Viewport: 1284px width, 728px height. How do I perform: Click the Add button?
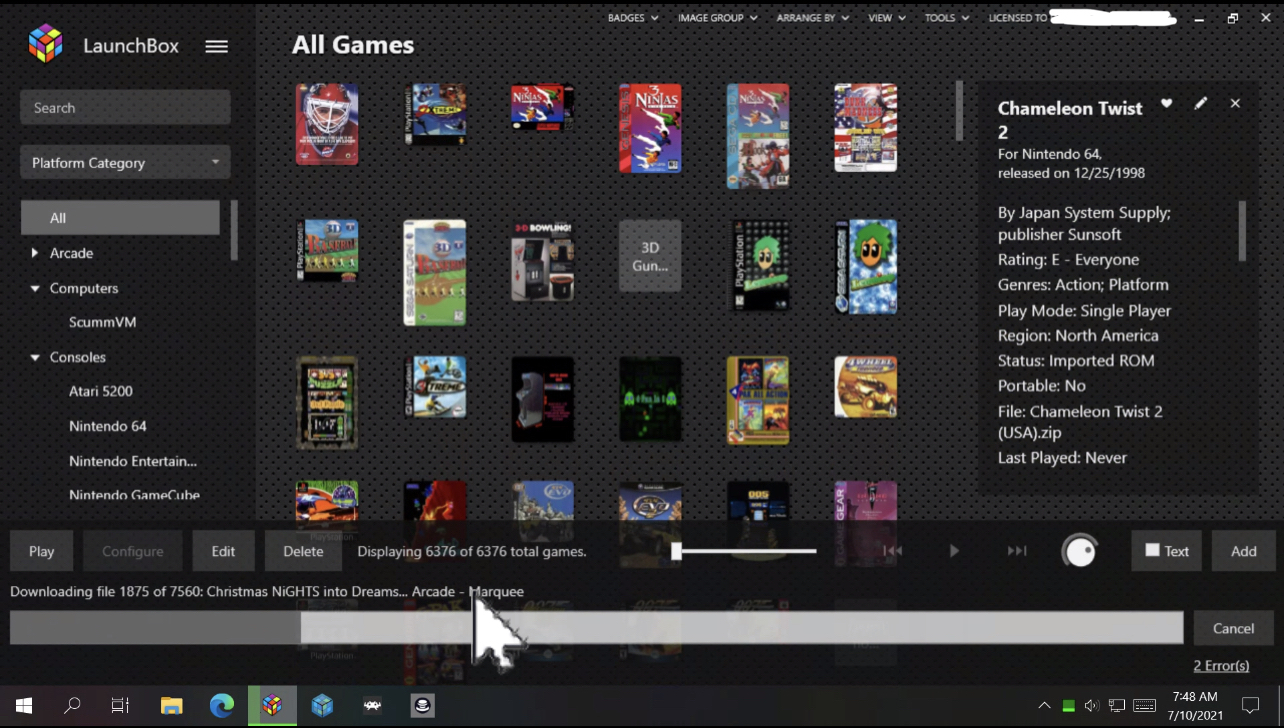point(1244,551)
